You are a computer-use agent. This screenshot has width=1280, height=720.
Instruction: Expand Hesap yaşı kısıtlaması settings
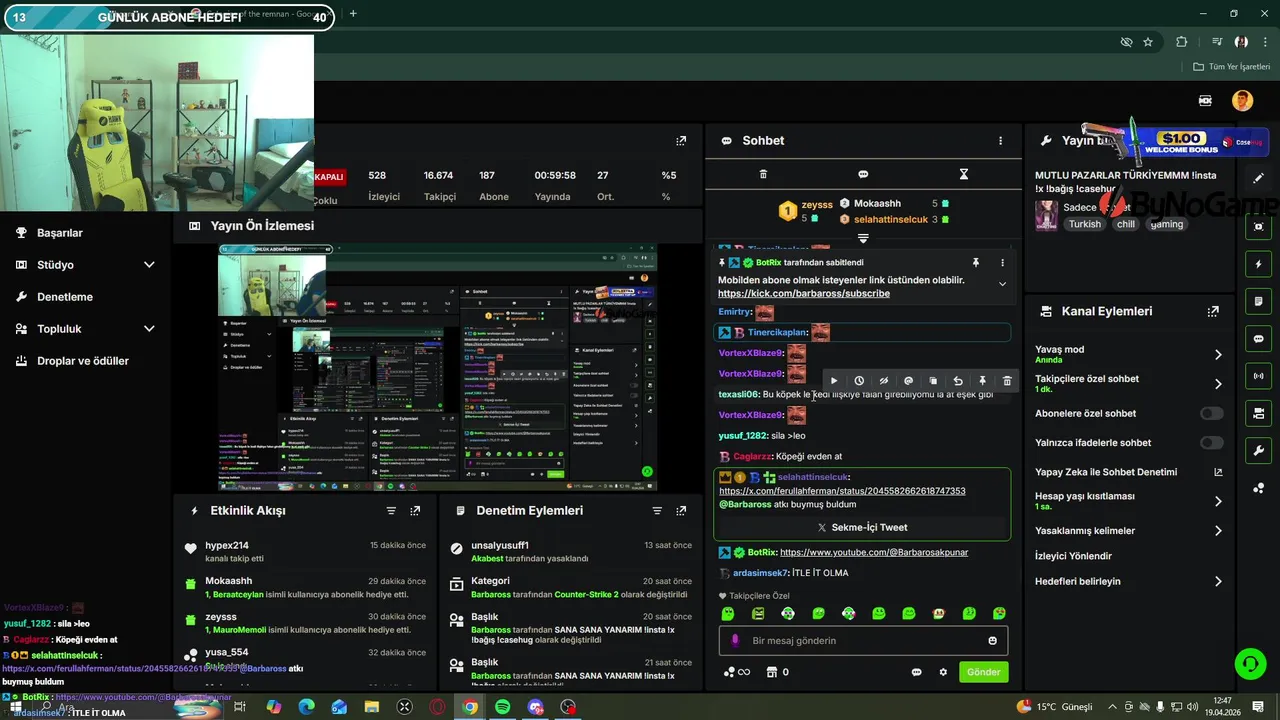[1218, 501]
